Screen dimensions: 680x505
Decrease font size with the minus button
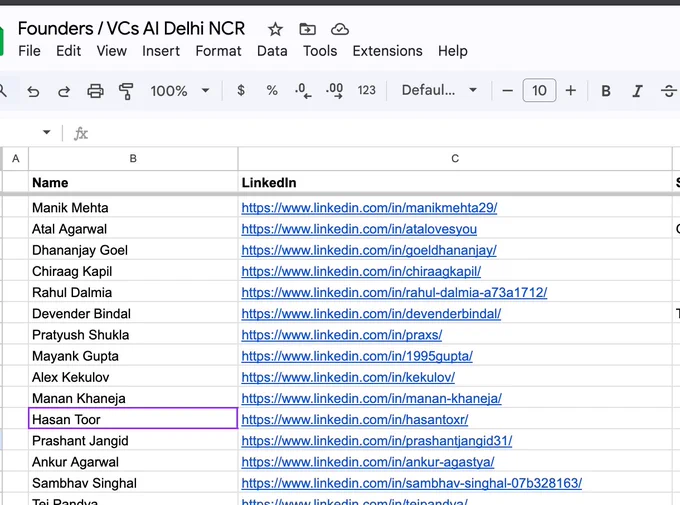click(507, 91)
